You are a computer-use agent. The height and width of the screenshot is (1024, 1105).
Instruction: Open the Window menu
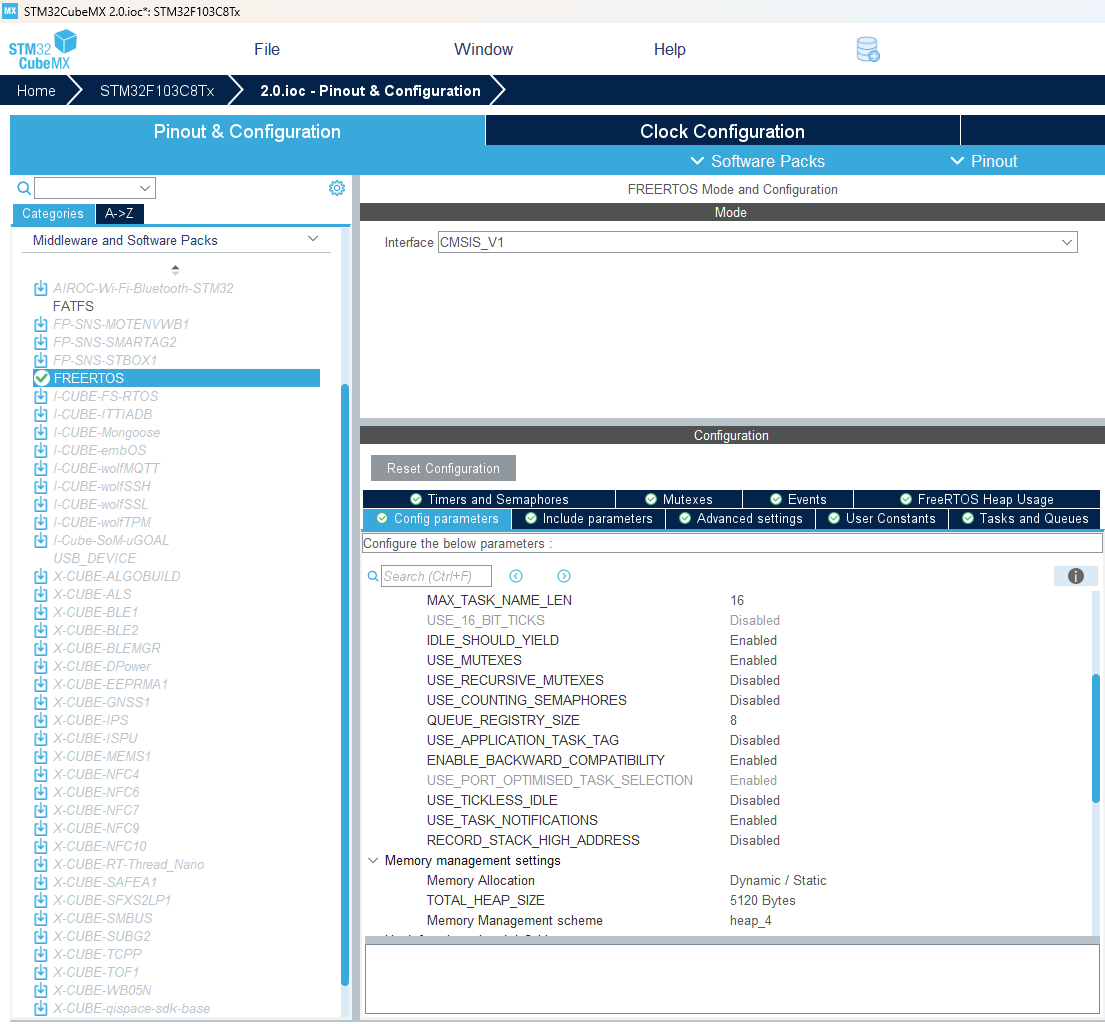483,49
